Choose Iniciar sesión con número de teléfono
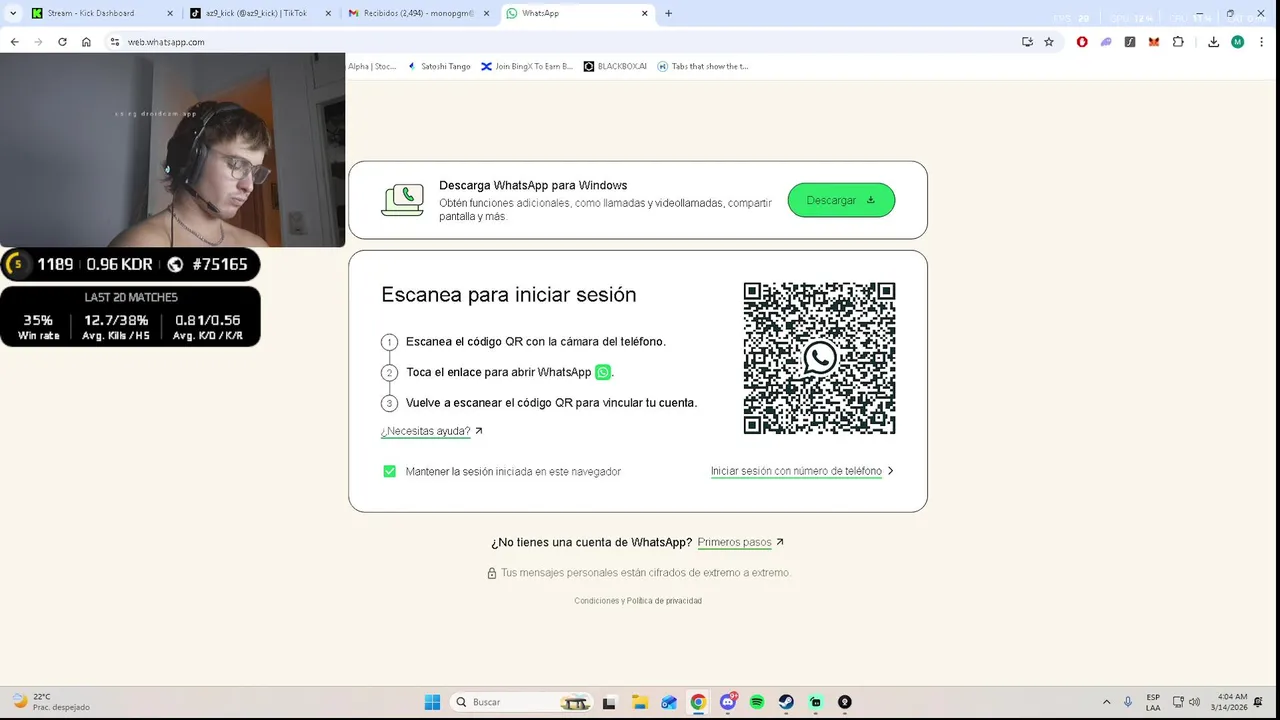Screen dimensions: 1280x720 point(802,471)
